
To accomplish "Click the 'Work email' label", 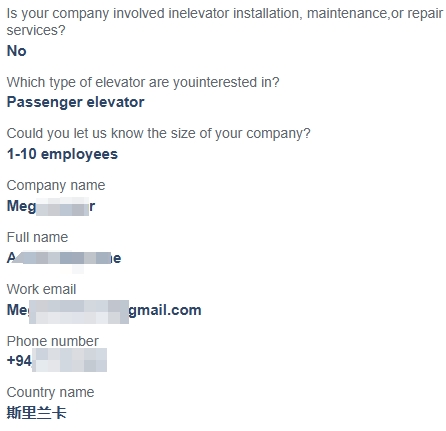I will tap(41, 289).
